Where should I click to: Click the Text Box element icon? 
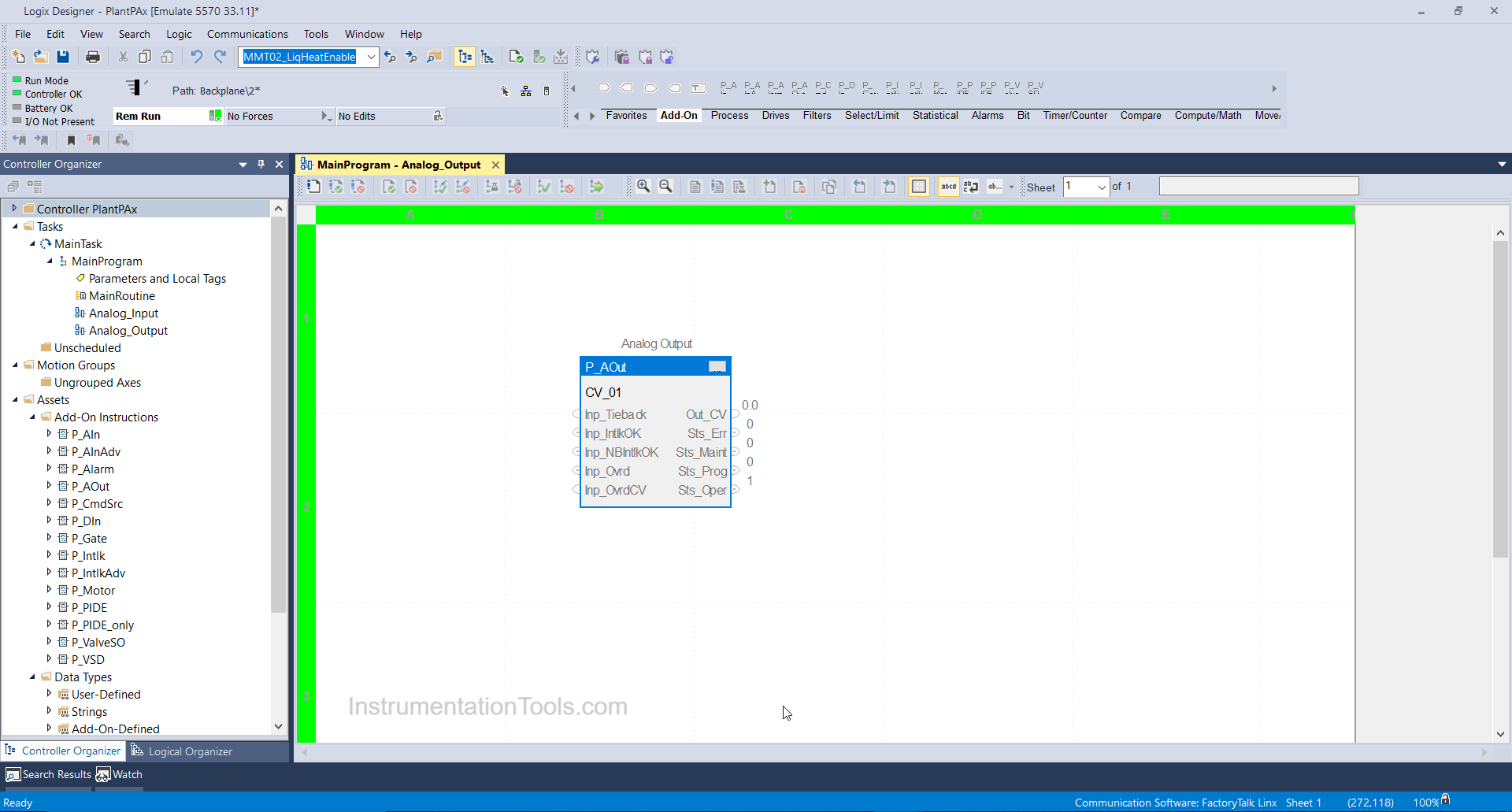click(x=699, y=87)
